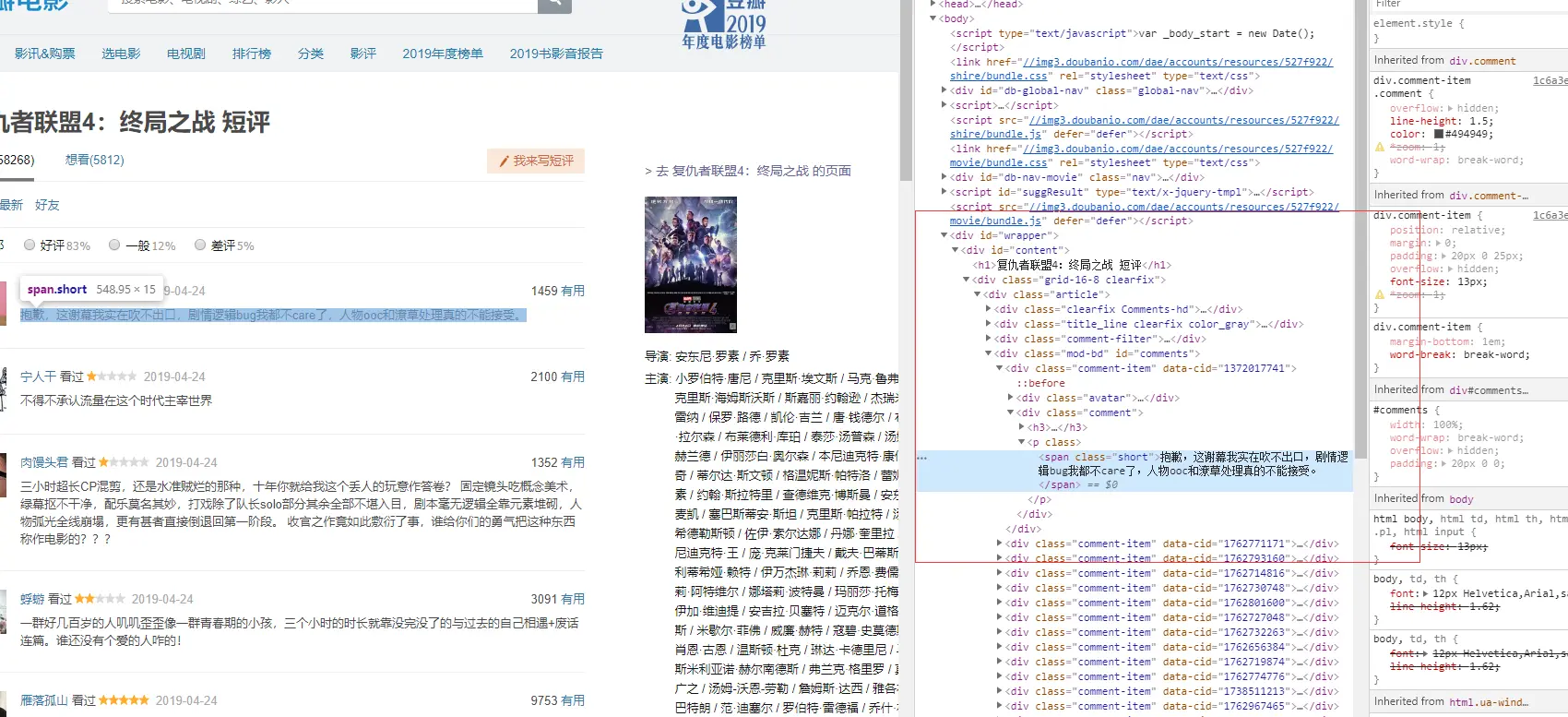Mark the 9753 comment as 有用
Viewport: 1568px width, 717px height.
(x=573, y=700)
